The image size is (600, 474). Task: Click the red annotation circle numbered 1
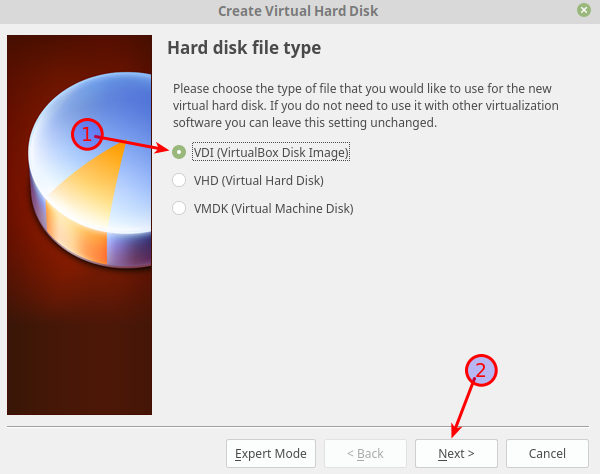87,134
